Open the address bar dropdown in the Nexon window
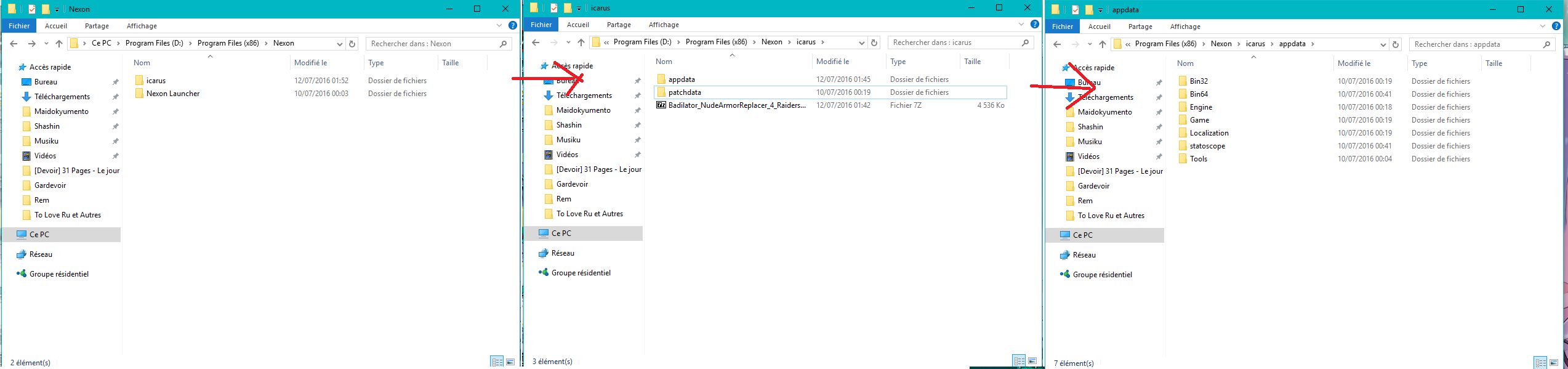 tap(339, 44)
